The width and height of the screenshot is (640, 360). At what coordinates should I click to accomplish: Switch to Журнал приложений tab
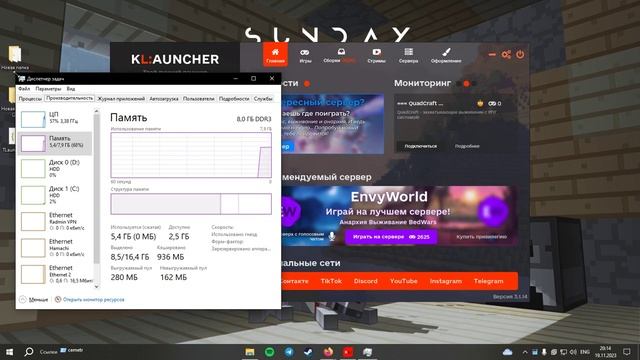coord(121,99)
